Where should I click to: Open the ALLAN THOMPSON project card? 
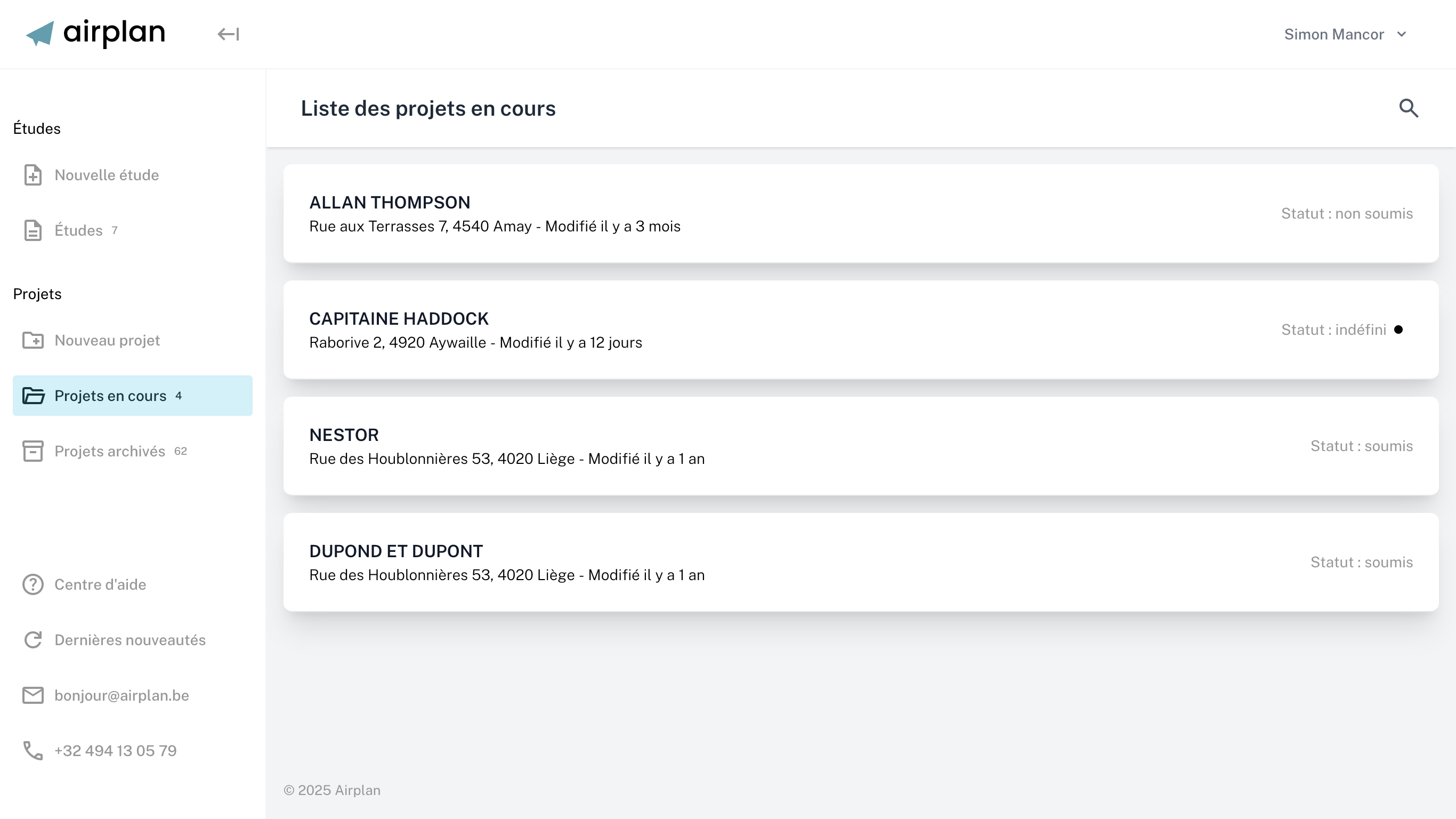coord(860,213)
